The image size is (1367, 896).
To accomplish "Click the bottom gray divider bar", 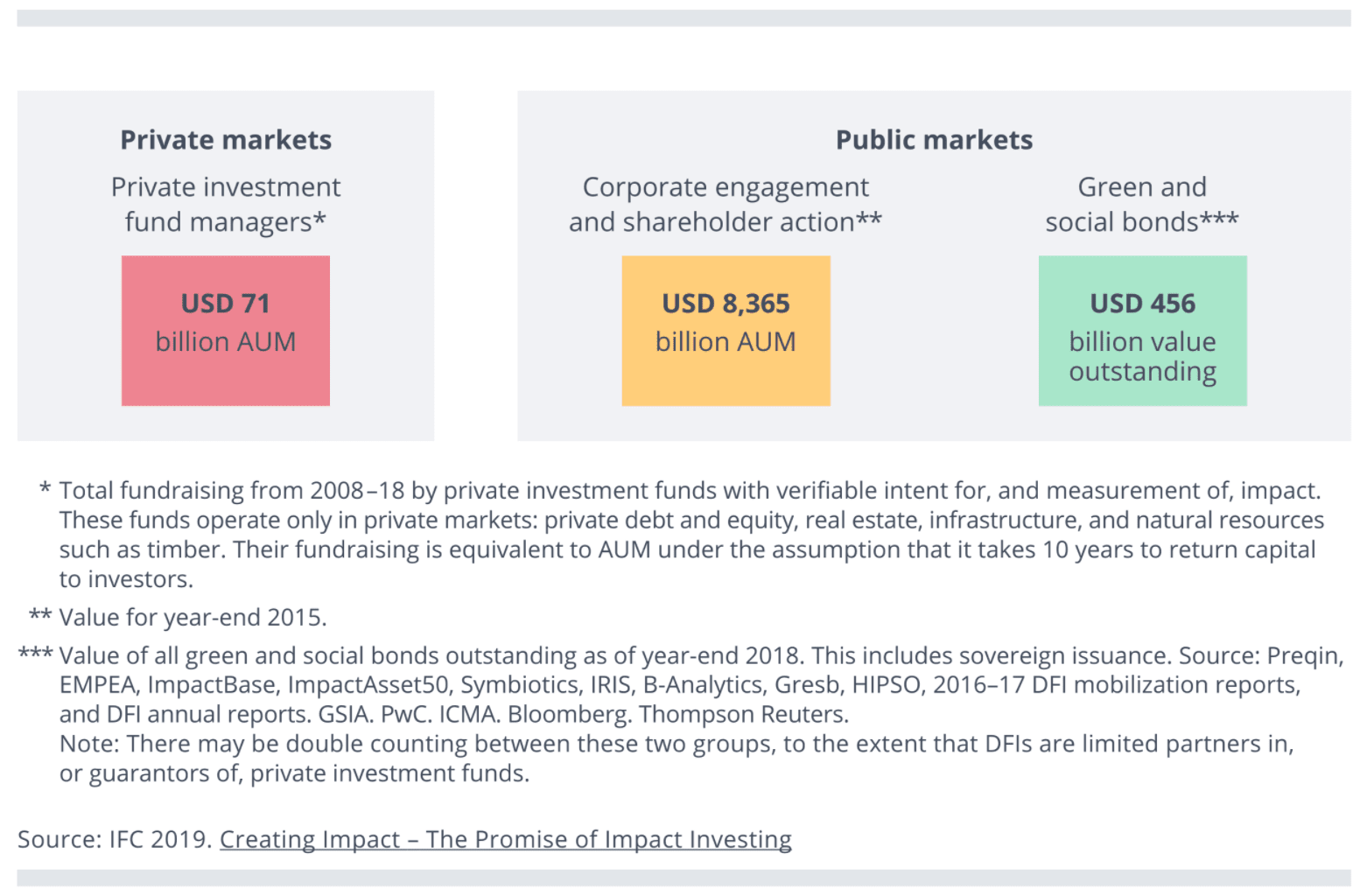I will click(683, 878).
